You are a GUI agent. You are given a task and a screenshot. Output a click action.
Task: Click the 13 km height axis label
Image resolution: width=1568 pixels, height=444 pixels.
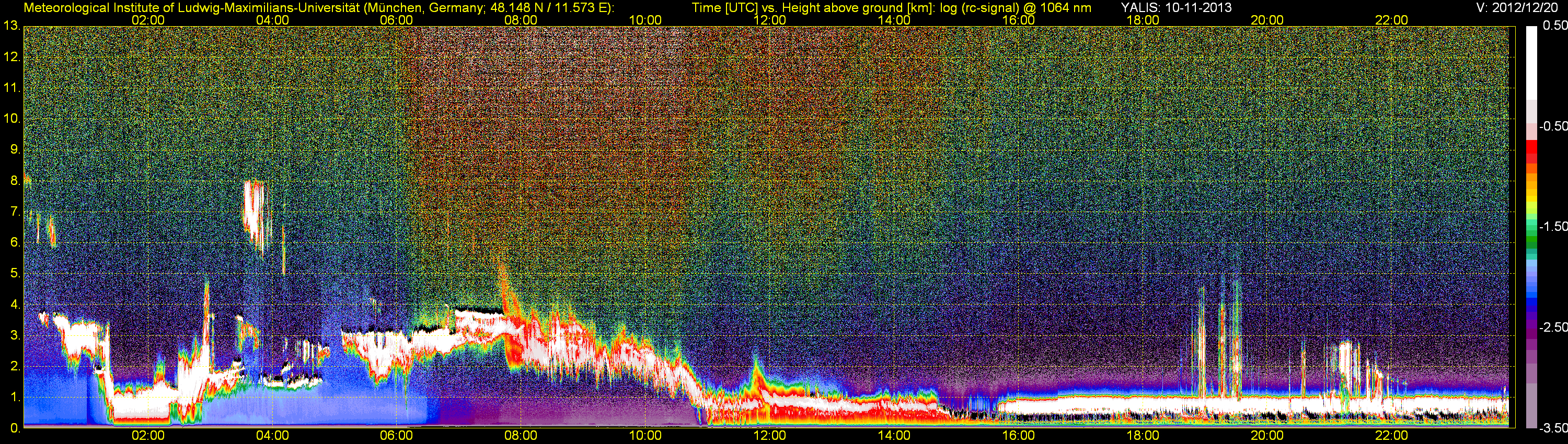click(x=11, y=26)
